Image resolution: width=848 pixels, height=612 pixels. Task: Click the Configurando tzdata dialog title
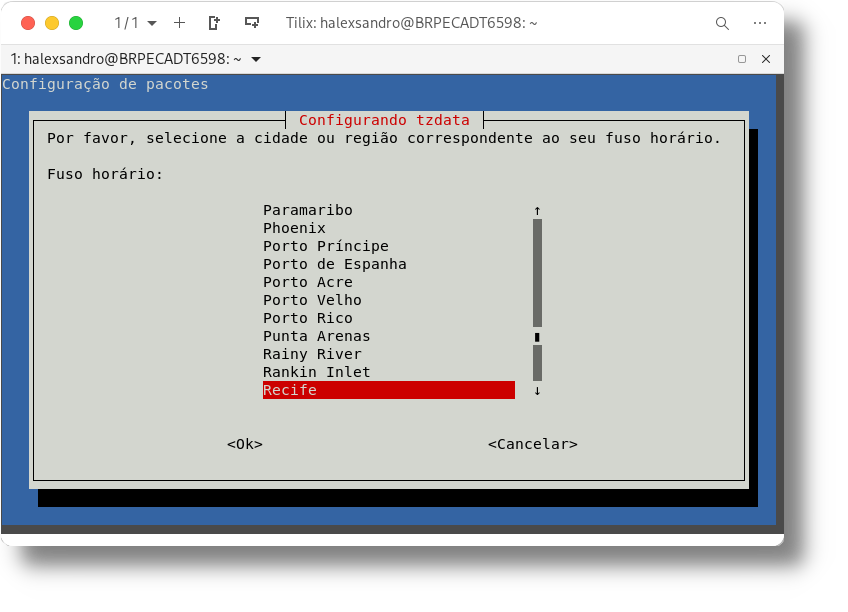coord(384,120)
